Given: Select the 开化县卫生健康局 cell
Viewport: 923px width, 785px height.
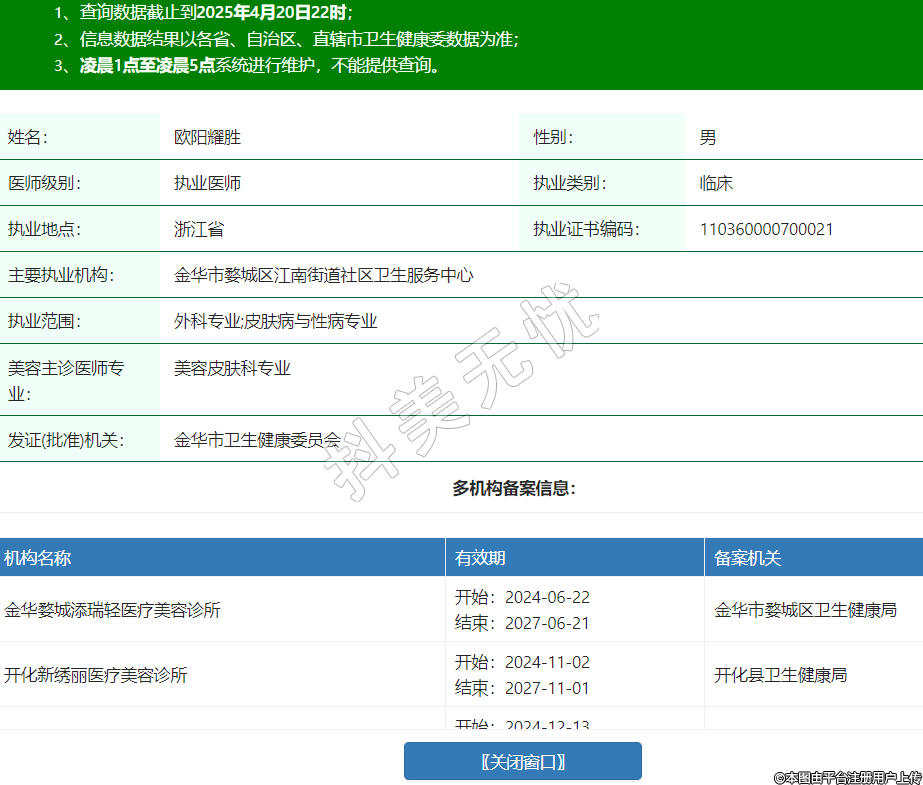Looking at the screenshot, I should click(x=780, y=675).
